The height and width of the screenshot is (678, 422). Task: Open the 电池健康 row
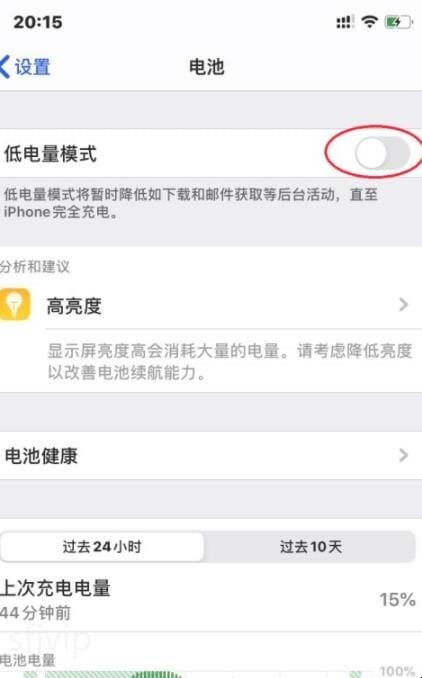(x=211, y=455)
